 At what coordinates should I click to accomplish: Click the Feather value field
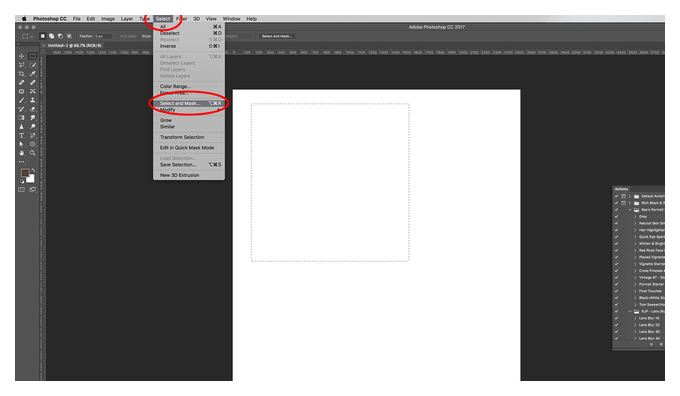click(x=103, y=36)
